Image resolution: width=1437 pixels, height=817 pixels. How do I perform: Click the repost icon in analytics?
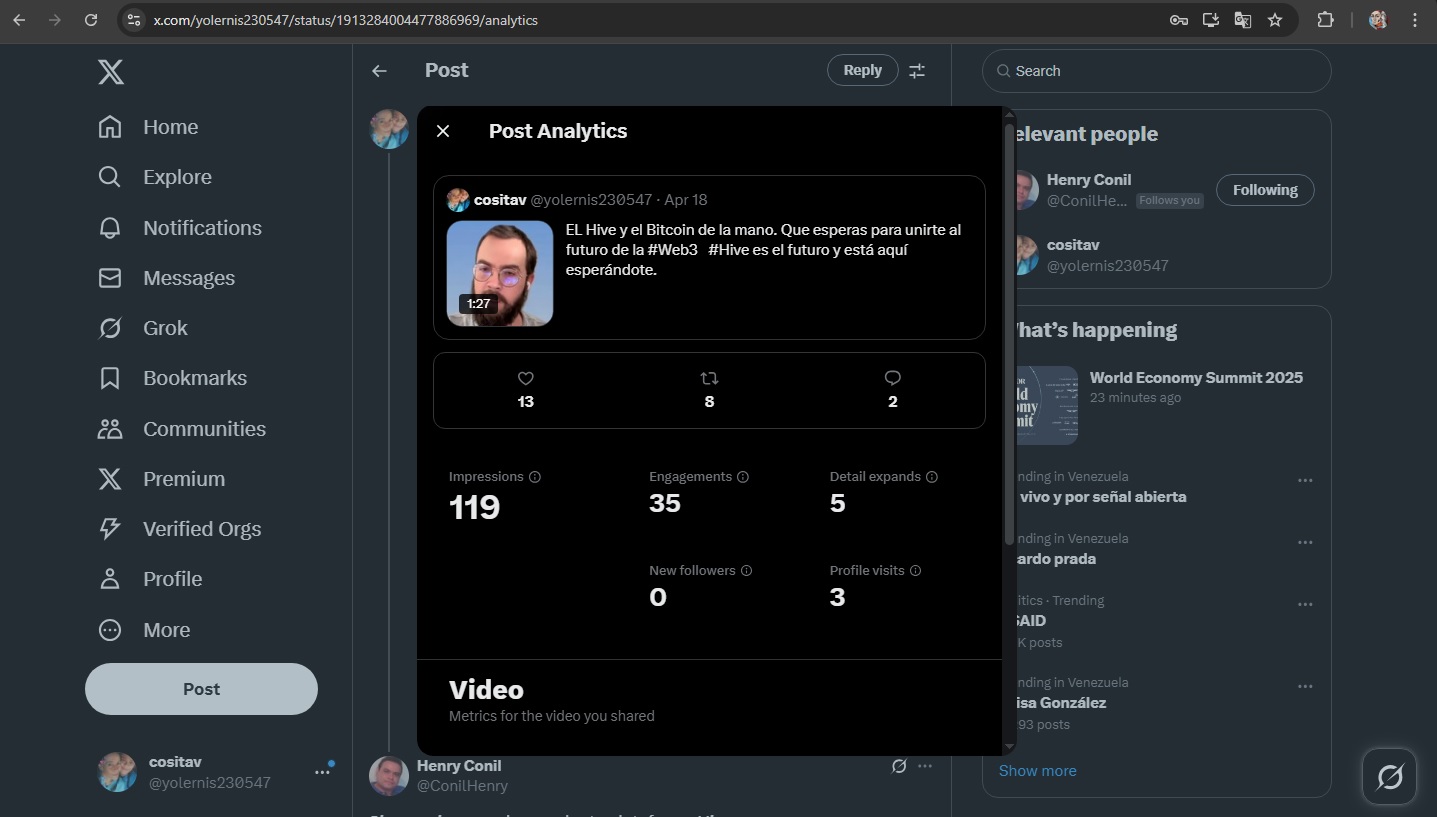709,378
